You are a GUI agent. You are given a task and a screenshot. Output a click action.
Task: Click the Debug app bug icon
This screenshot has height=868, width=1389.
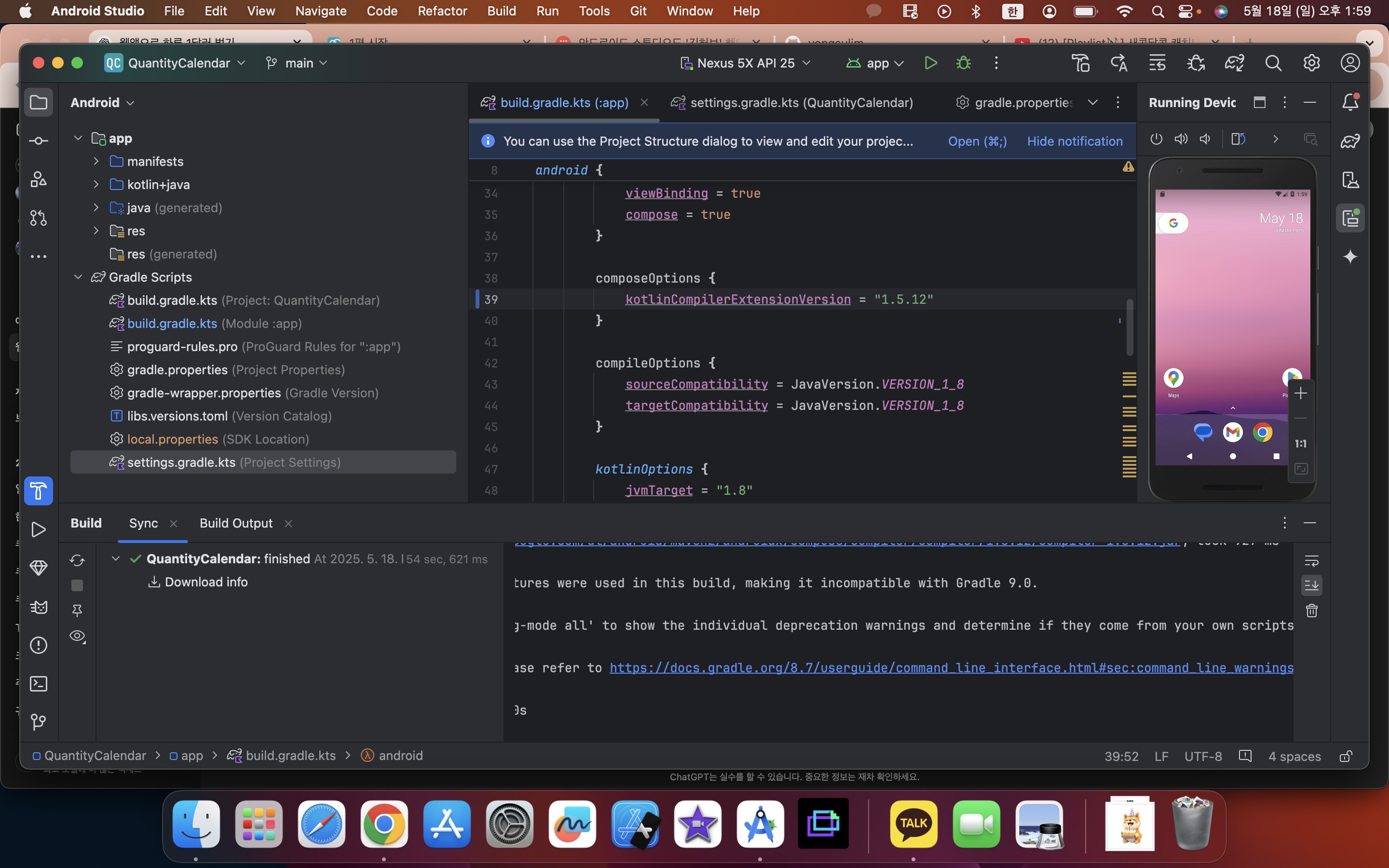click(964, 63)
